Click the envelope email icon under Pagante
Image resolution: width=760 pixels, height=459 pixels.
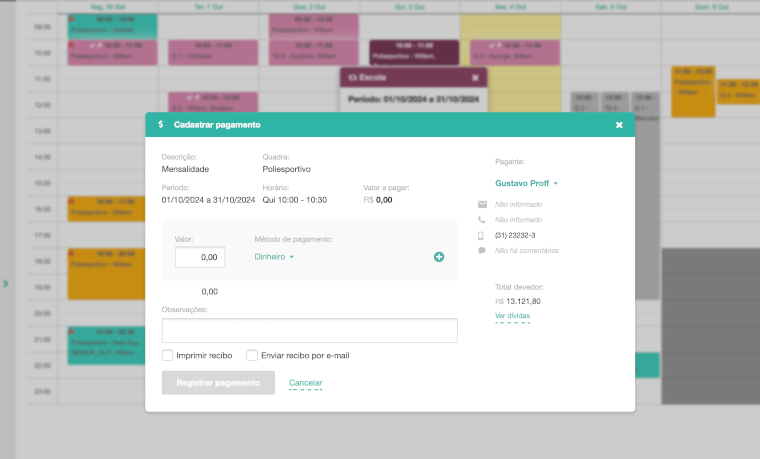pyautogui.click(x=482, y=204)
